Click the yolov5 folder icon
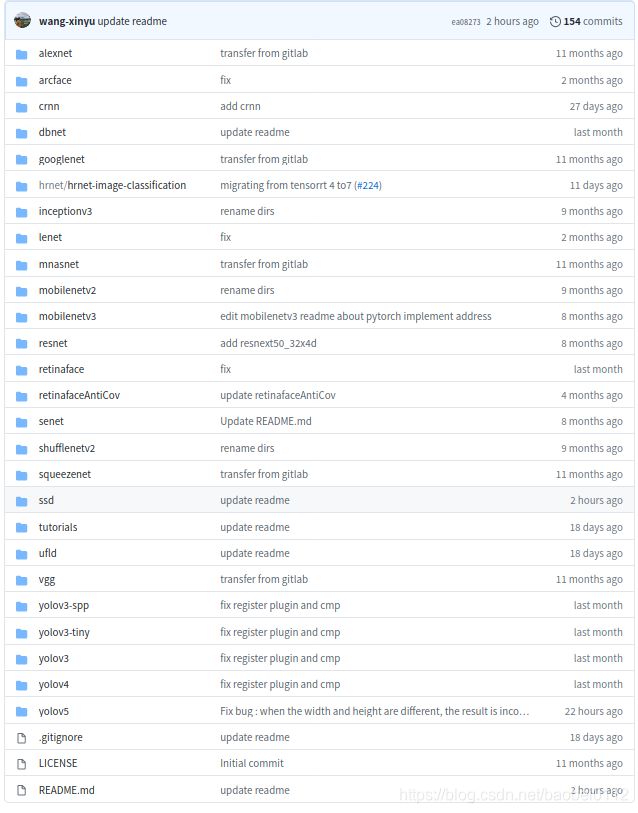The image size is (638, 813). coord(21,711)
